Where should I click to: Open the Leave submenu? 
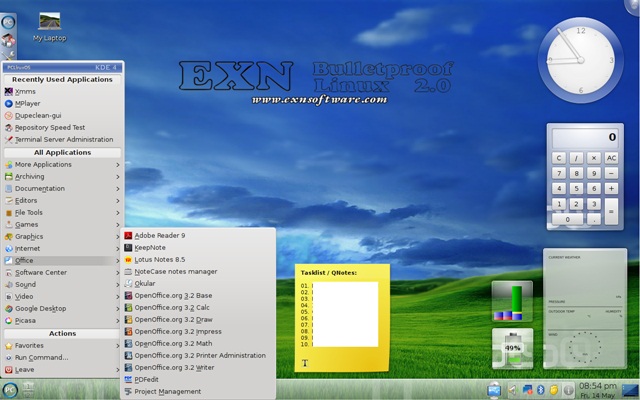tap(62, 369)
